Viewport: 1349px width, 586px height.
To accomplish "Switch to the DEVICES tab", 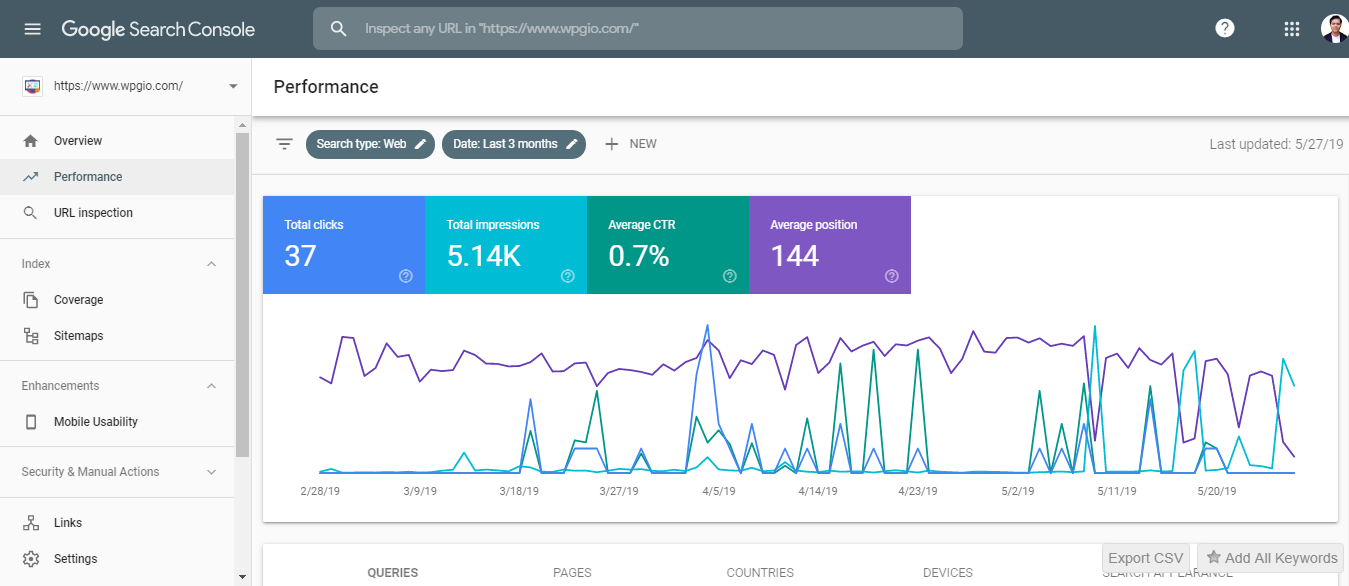I will 948,573.
